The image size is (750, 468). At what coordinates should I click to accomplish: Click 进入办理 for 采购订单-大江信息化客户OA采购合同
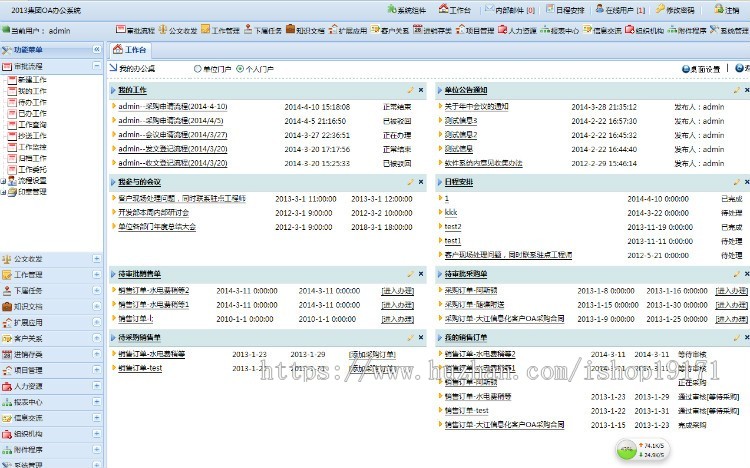[x=731, y=319]
